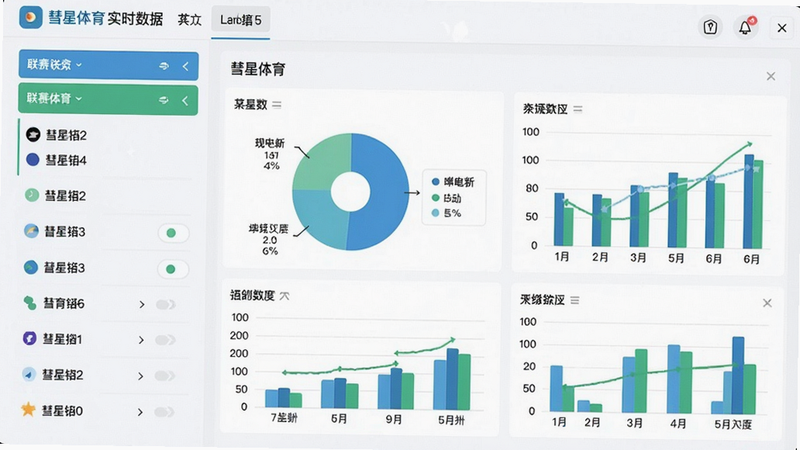Collapse the blue bar using its left chevron
The image size is (800, 450).
click(x=185, y=66)
